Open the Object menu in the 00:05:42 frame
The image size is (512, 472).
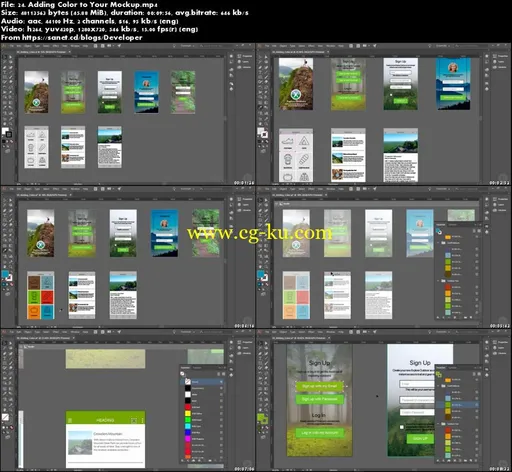[x=283, y=189]
